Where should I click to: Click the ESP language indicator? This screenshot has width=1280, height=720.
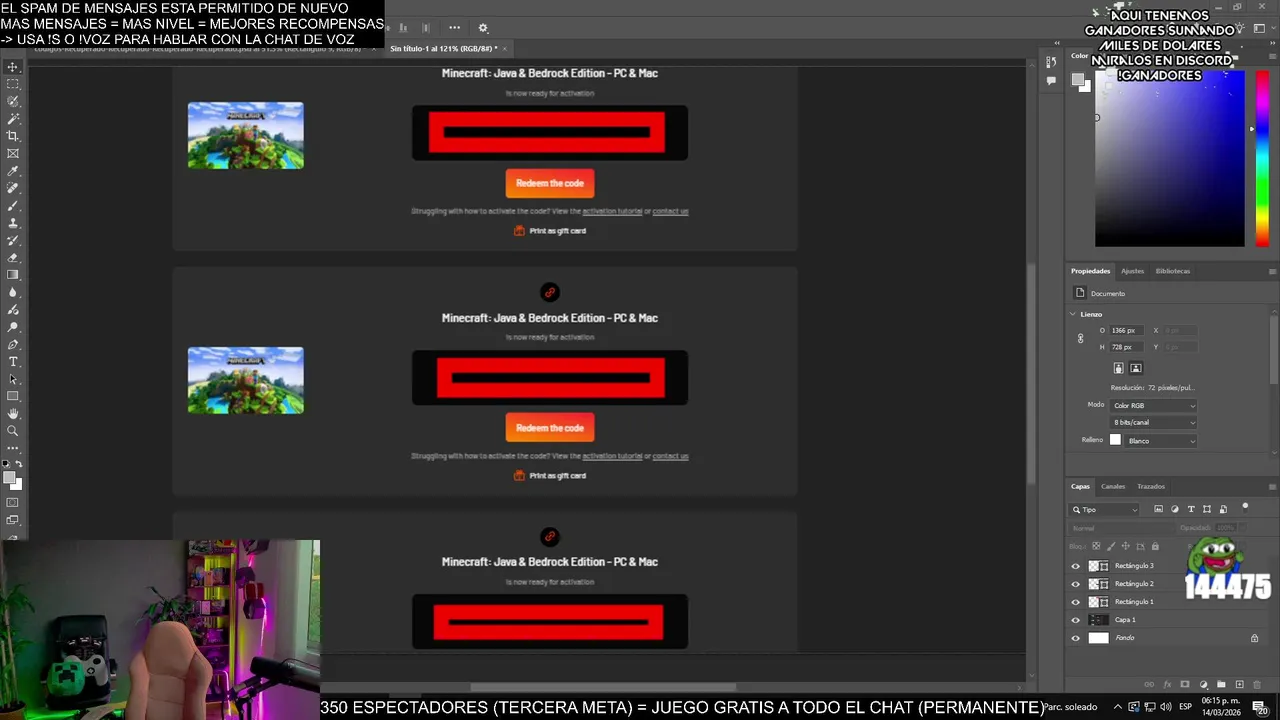(x=1185, y=707)
